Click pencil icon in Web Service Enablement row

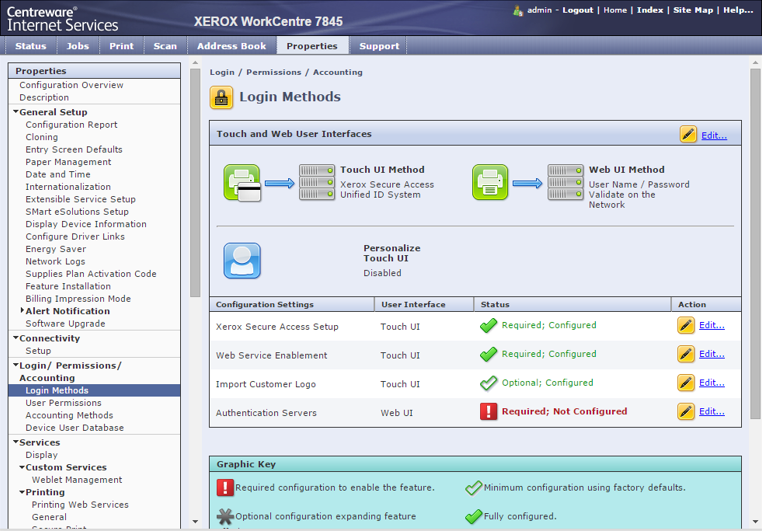[x=686, y=354]
